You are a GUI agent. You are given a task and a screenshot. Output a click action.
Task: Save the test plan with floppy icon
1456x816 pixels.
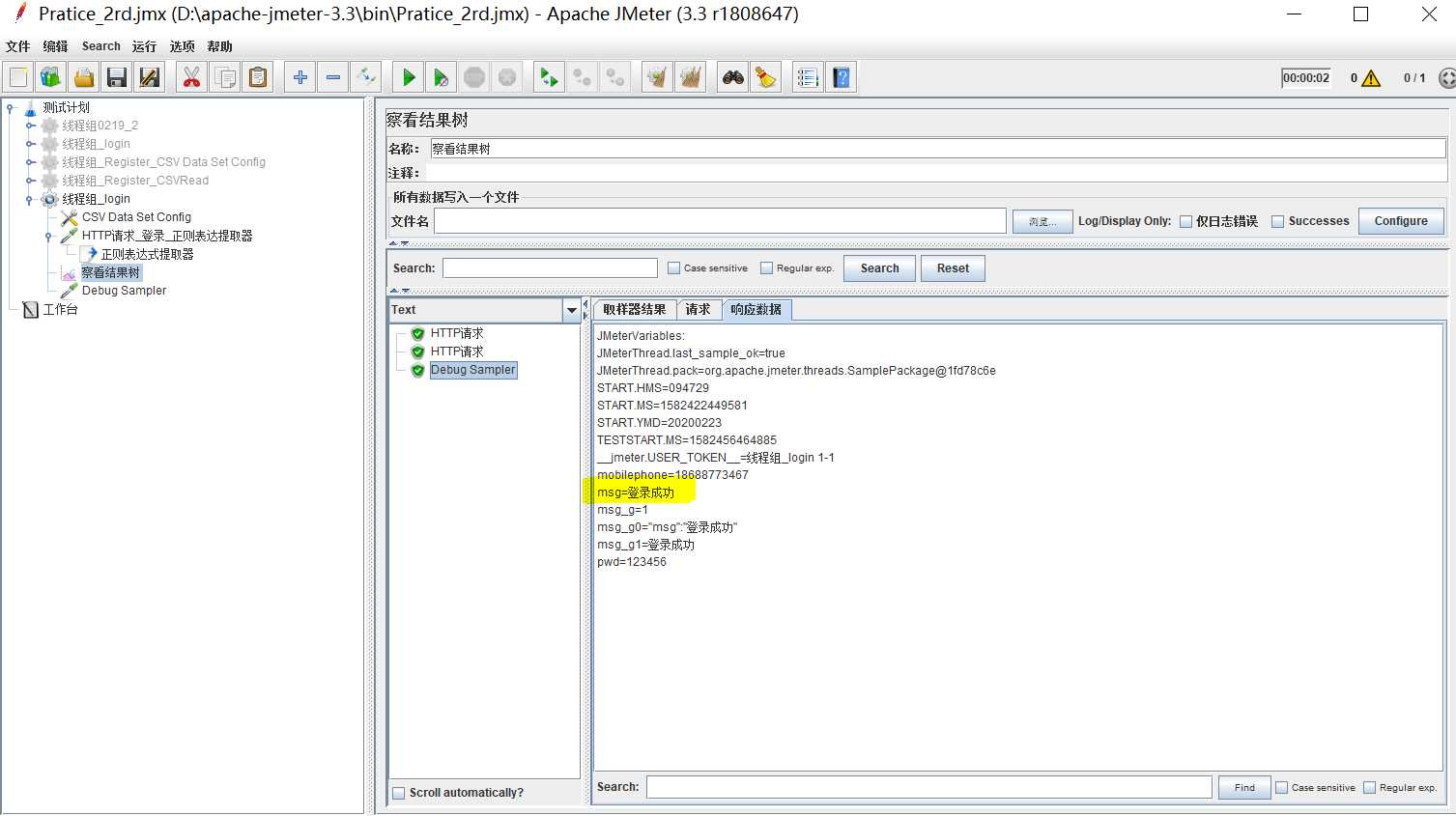click(117, 77)
